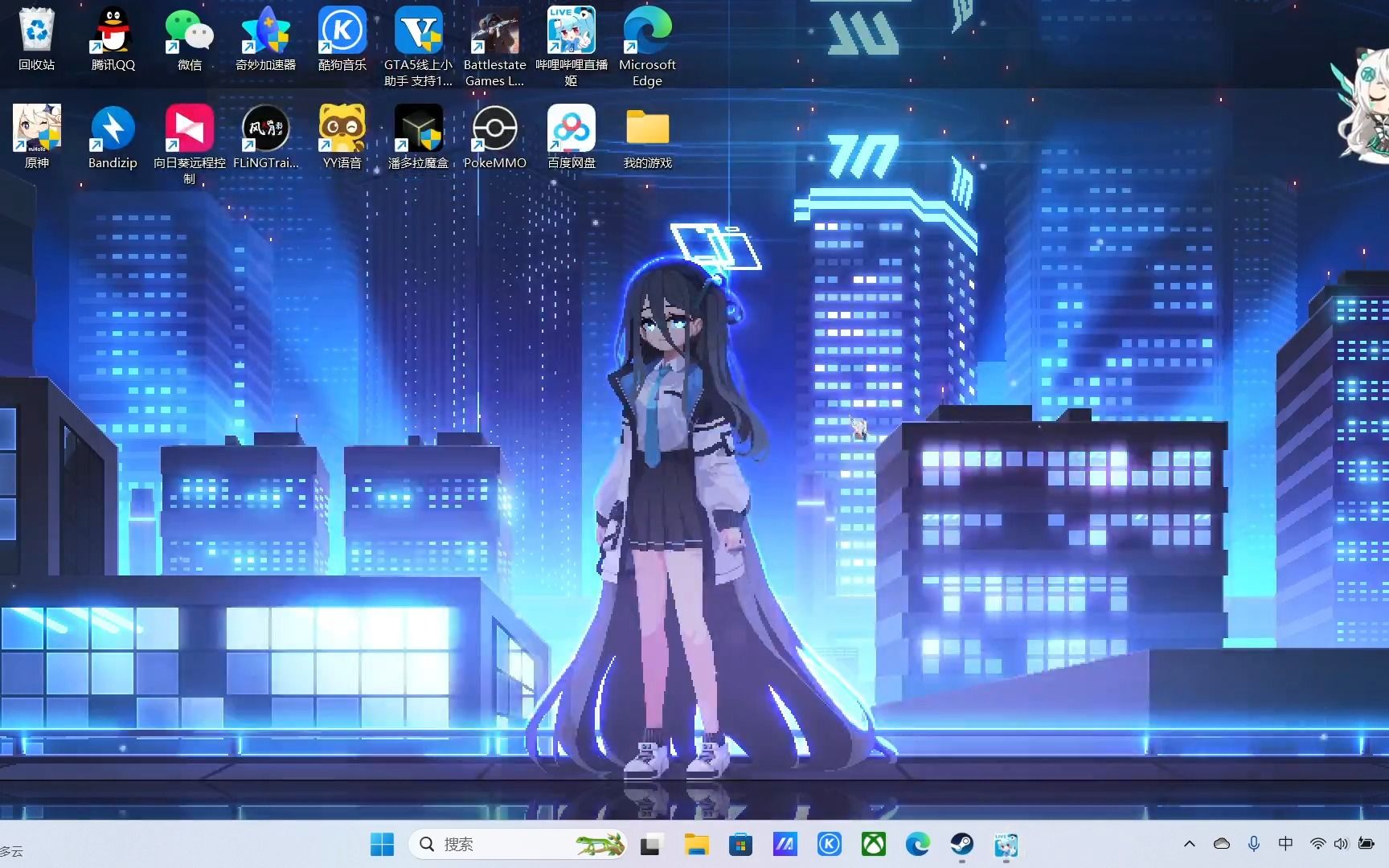The image size is (1389, 868).
Task: Toggle the 中 input method indicator
Action: pos(1286,844)
